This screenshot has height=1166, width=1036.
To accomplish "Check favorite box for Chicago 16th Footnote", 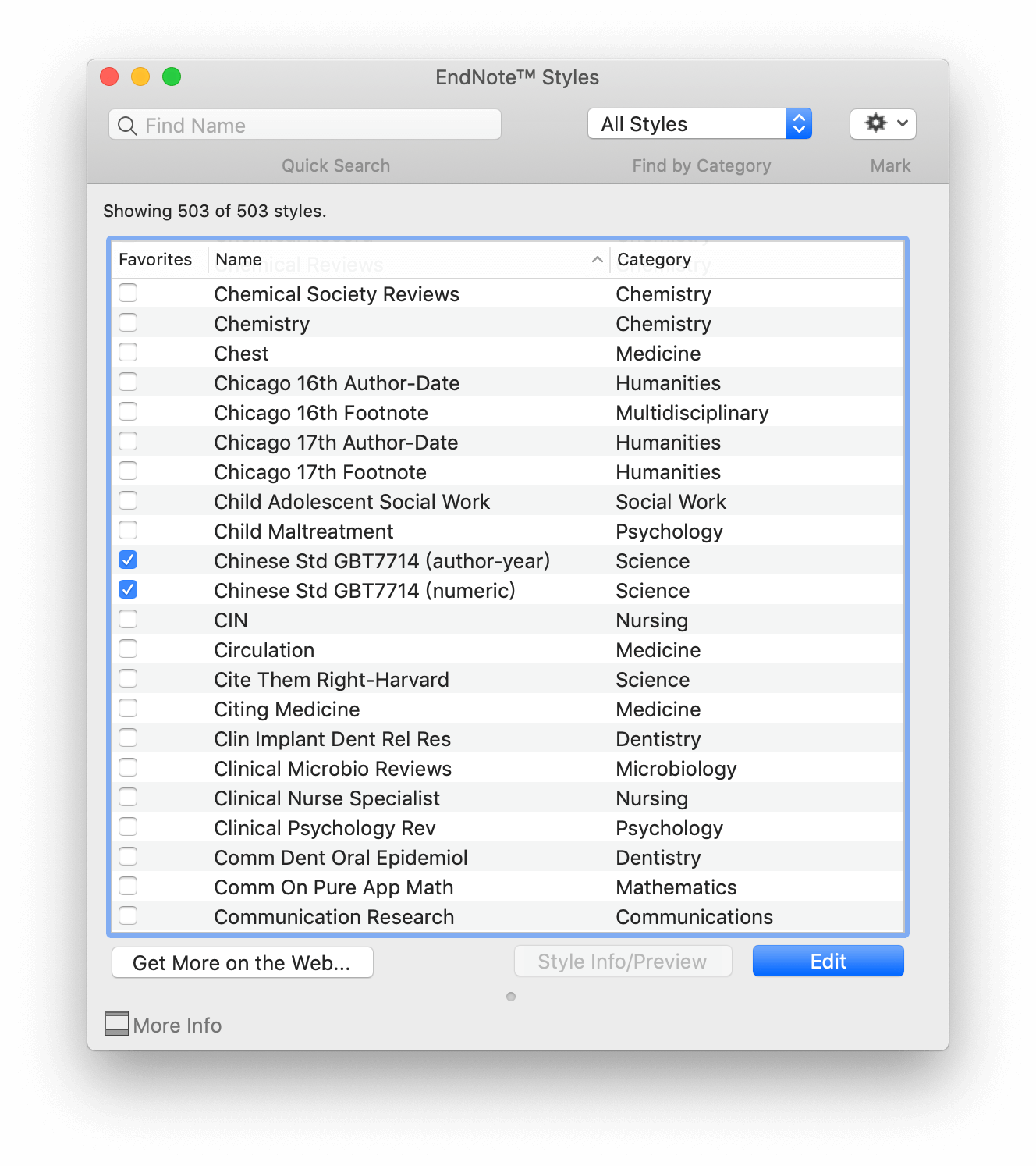I will point(128,411).
